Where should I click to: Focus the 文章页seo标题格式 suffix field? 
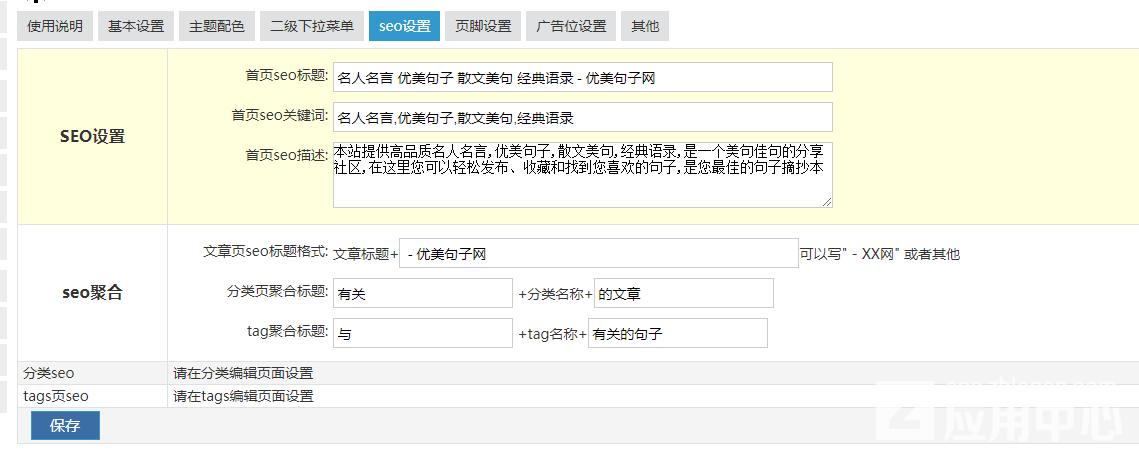tap(598, 254)
